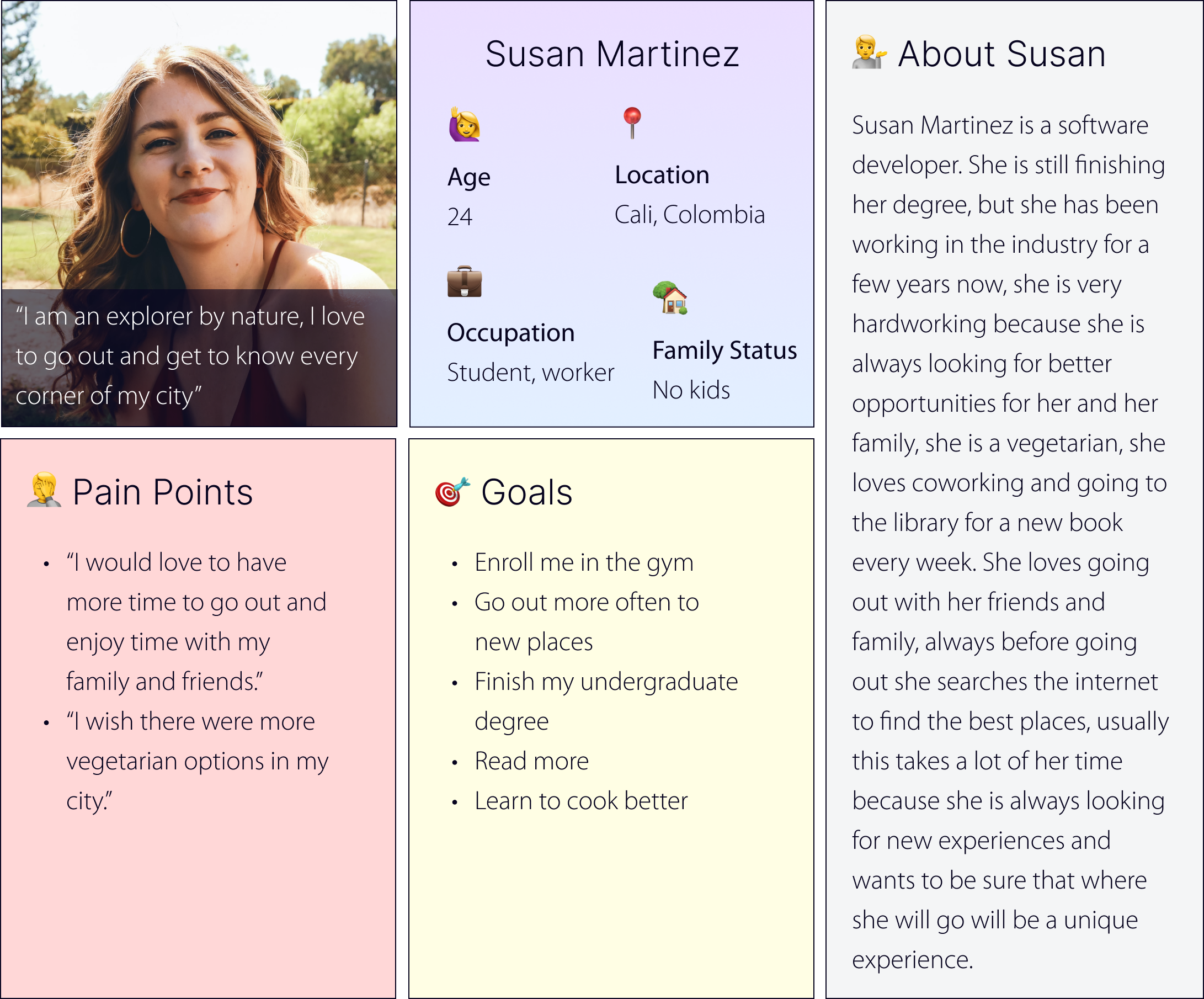Click the No kids family status

(x=691, y=391)
